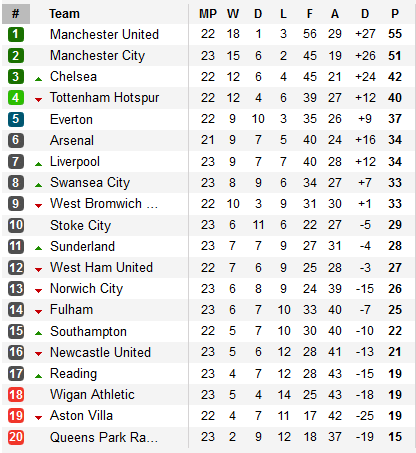The height and width of the screenshot is (453, 416).
Task: Click the up arrow beside Reading
Action: point(39,376)
